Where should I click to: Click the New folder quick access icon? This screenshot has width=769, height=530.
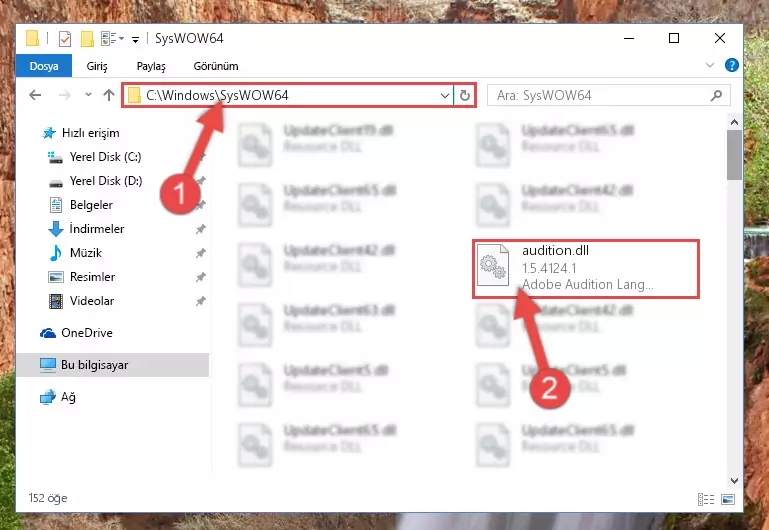click(87, 38)
